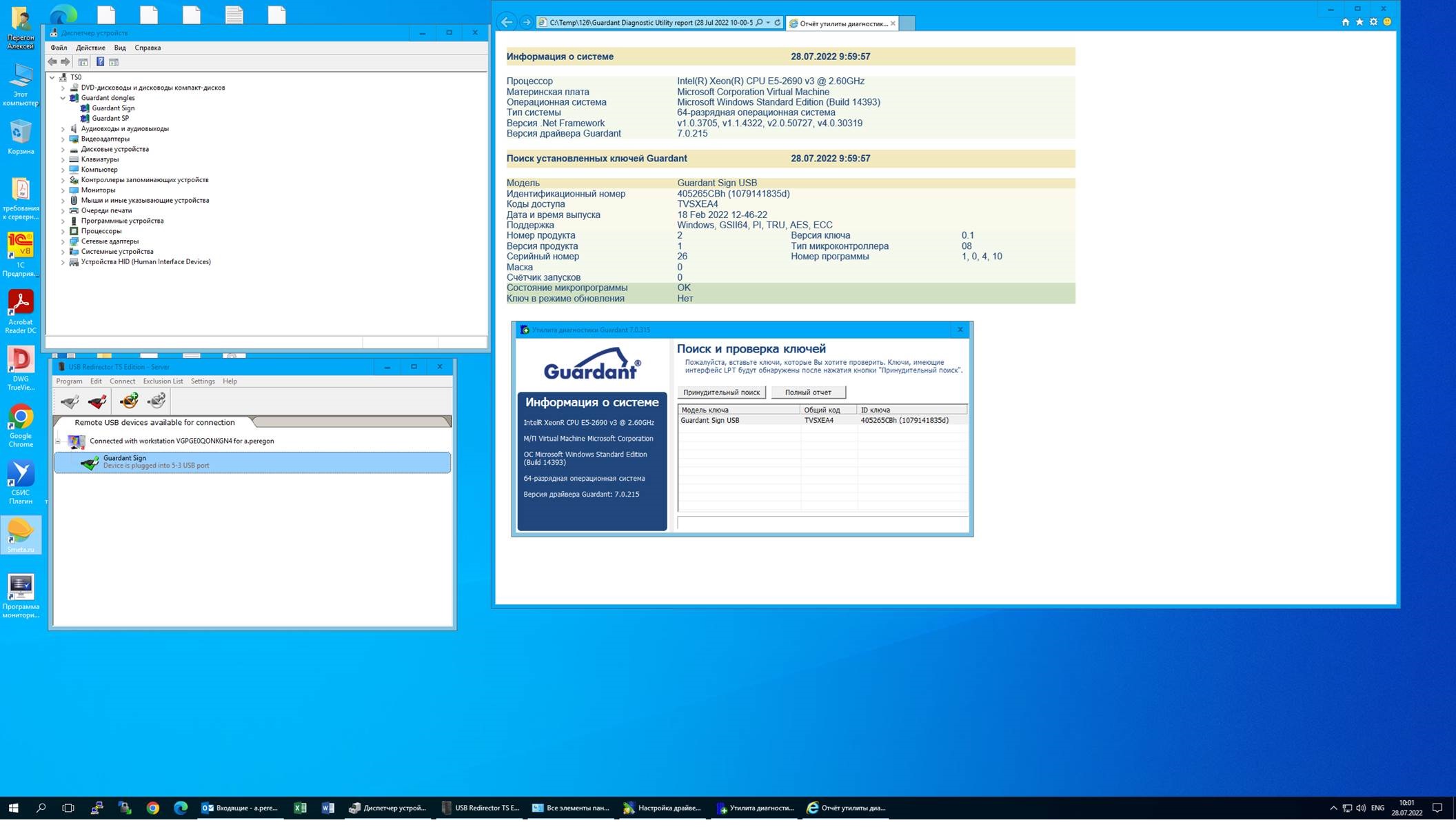Open 1C Предприятие desktop shortcut

click(x=21, y=255)
